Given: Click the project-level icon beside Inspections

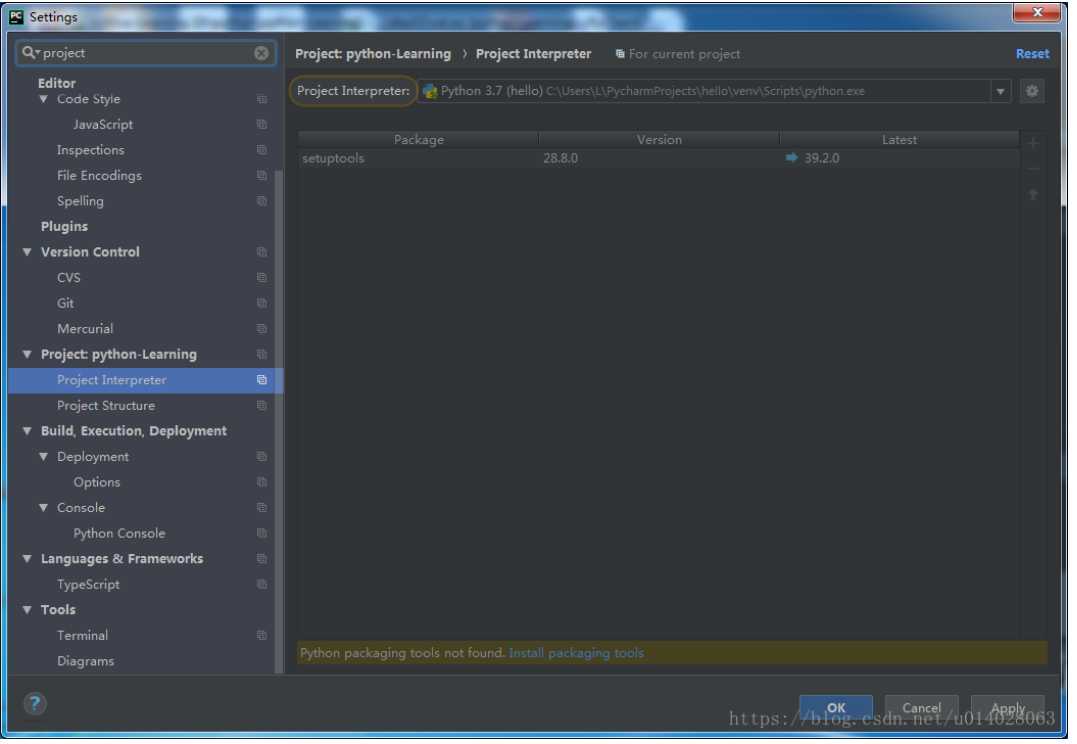Looking at the screenshot, I should (x=262, y=150).
